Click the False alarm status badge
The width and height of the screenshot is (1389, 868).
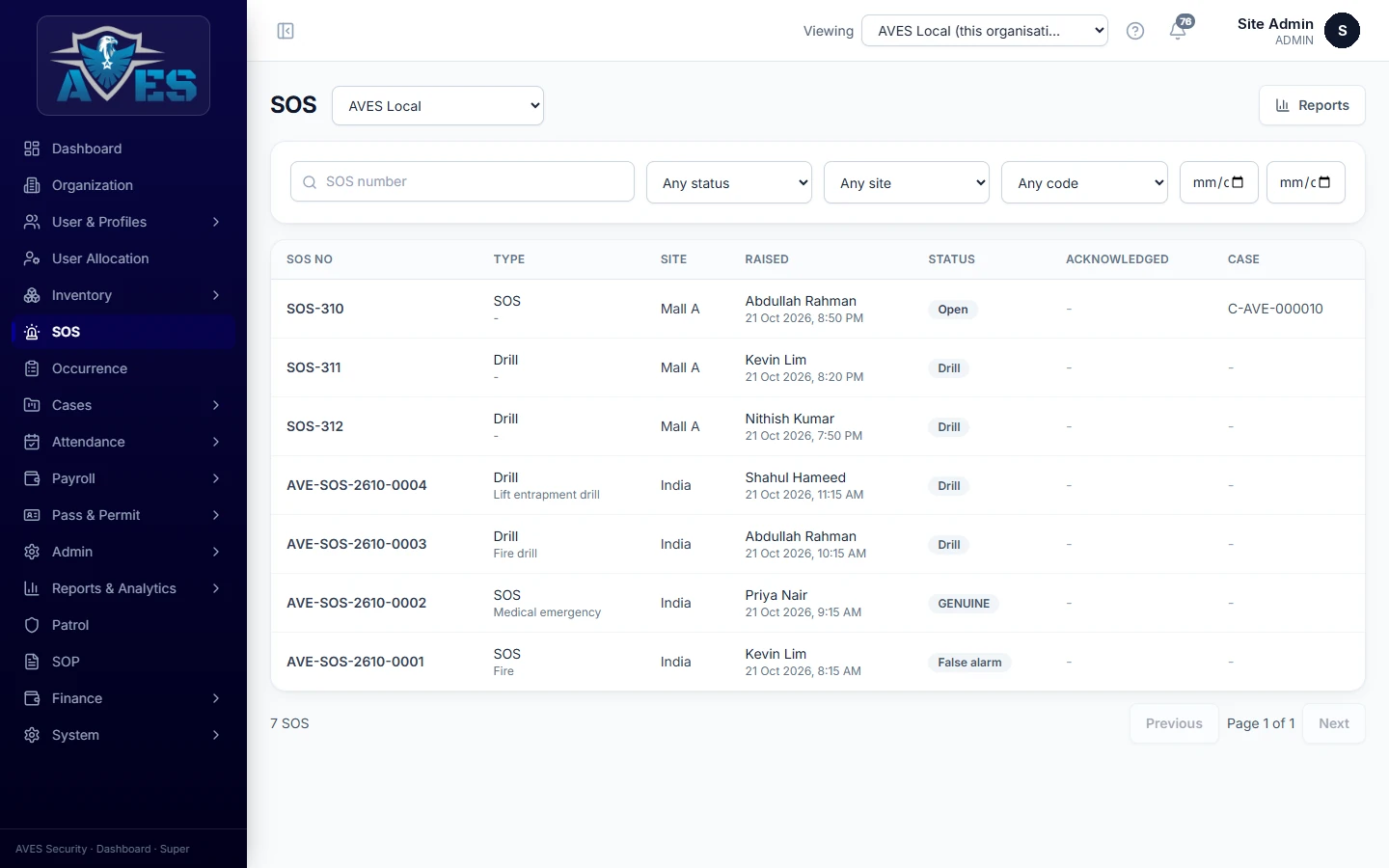[969, 663]
